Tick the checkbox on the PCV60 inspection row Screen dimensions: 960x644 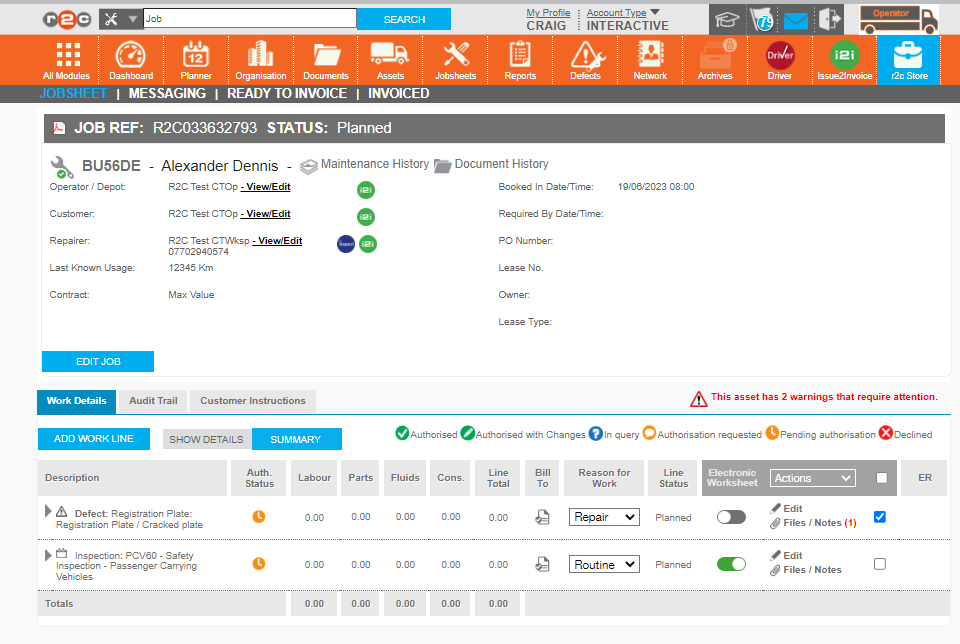[879, 564]
